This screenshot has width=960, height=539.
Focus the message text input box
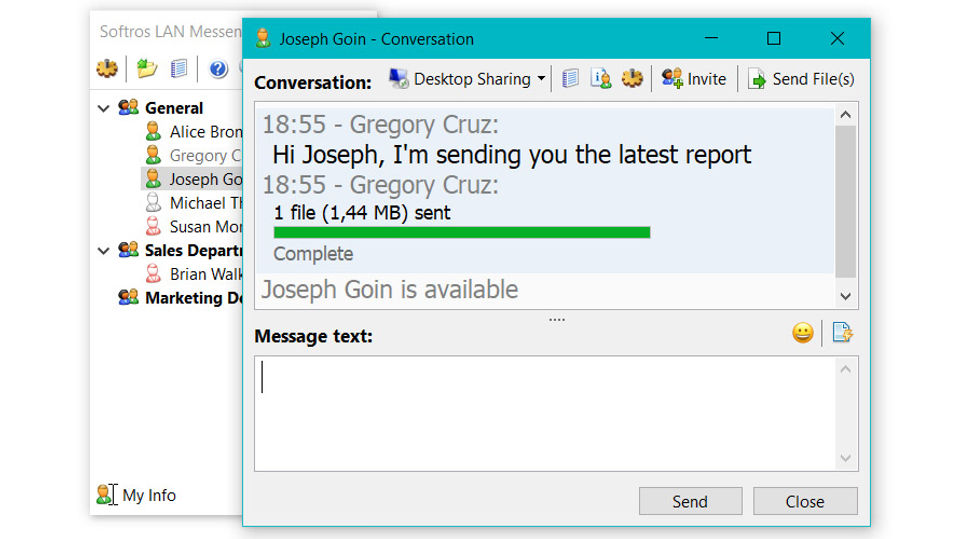pyautogui.click(x=545, y=413)
